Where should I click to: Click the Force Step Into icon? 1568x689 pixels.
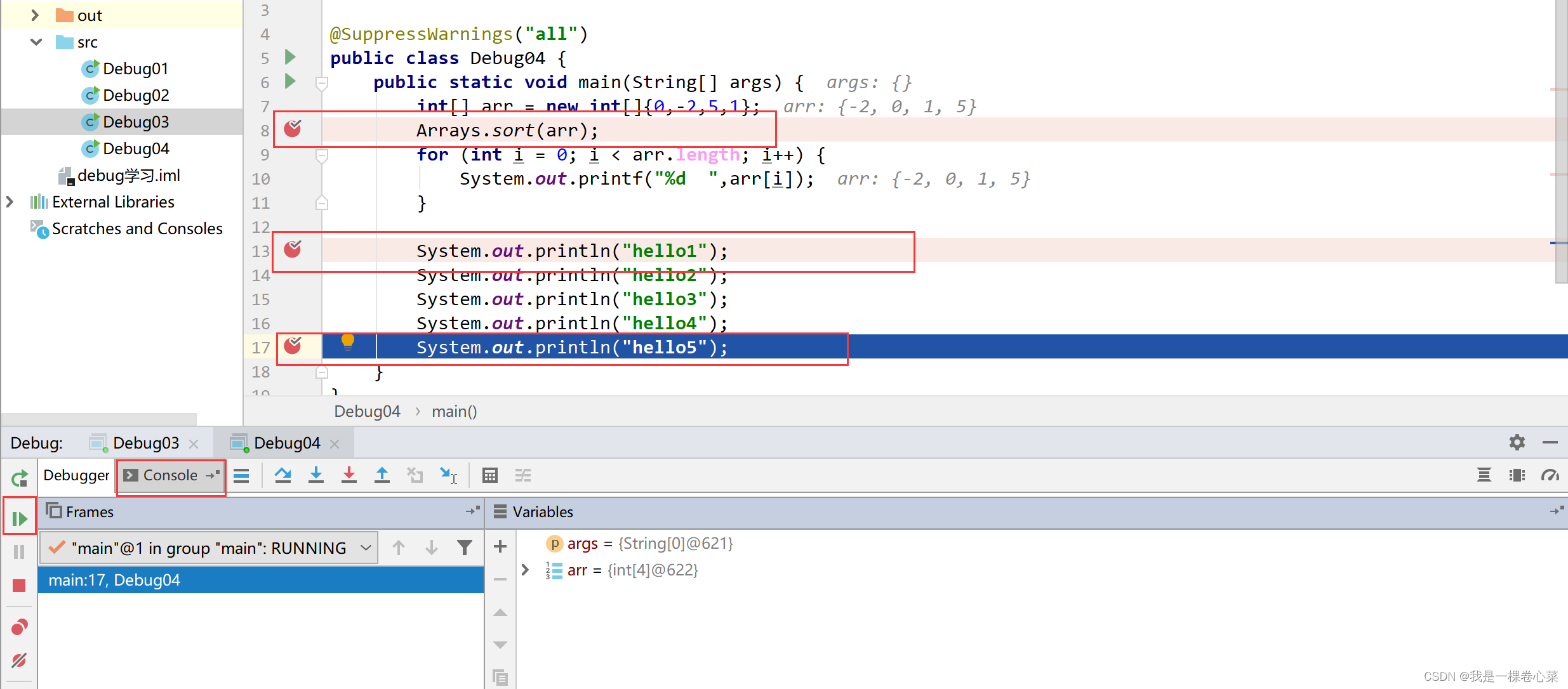pyautogui.click(x=349, y=475)
